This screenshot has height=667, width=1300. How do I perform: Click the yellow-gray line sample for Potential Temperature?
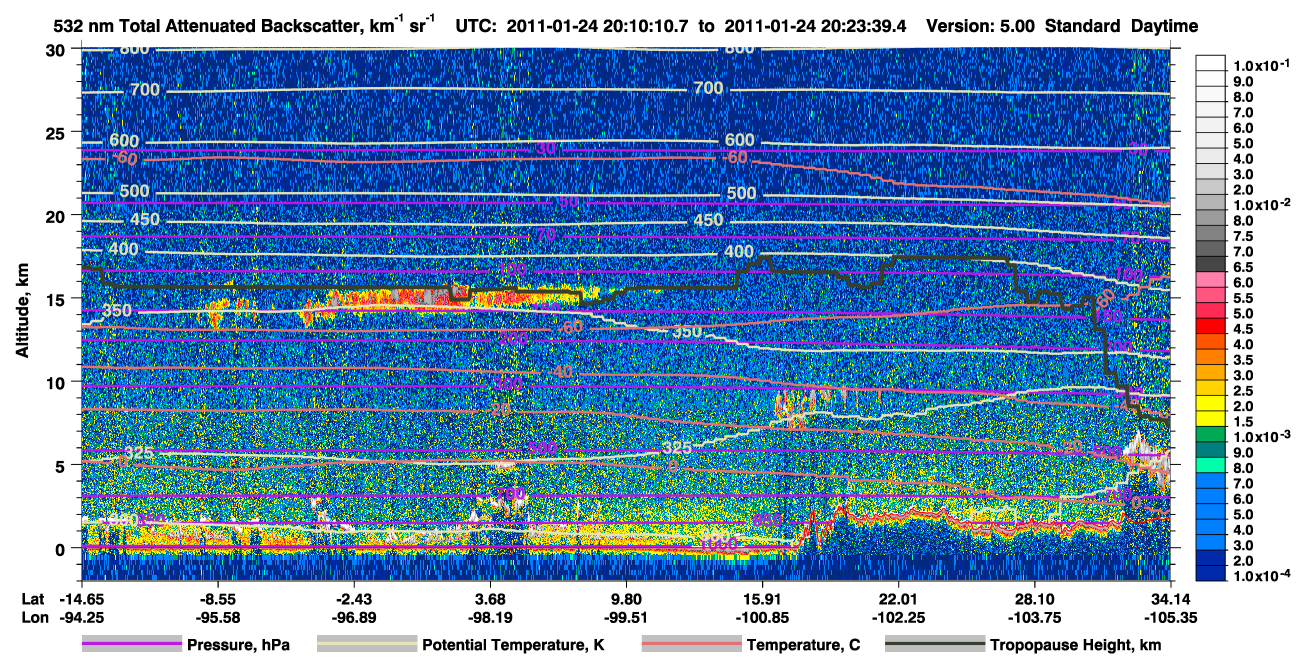(x=366, y=645)
